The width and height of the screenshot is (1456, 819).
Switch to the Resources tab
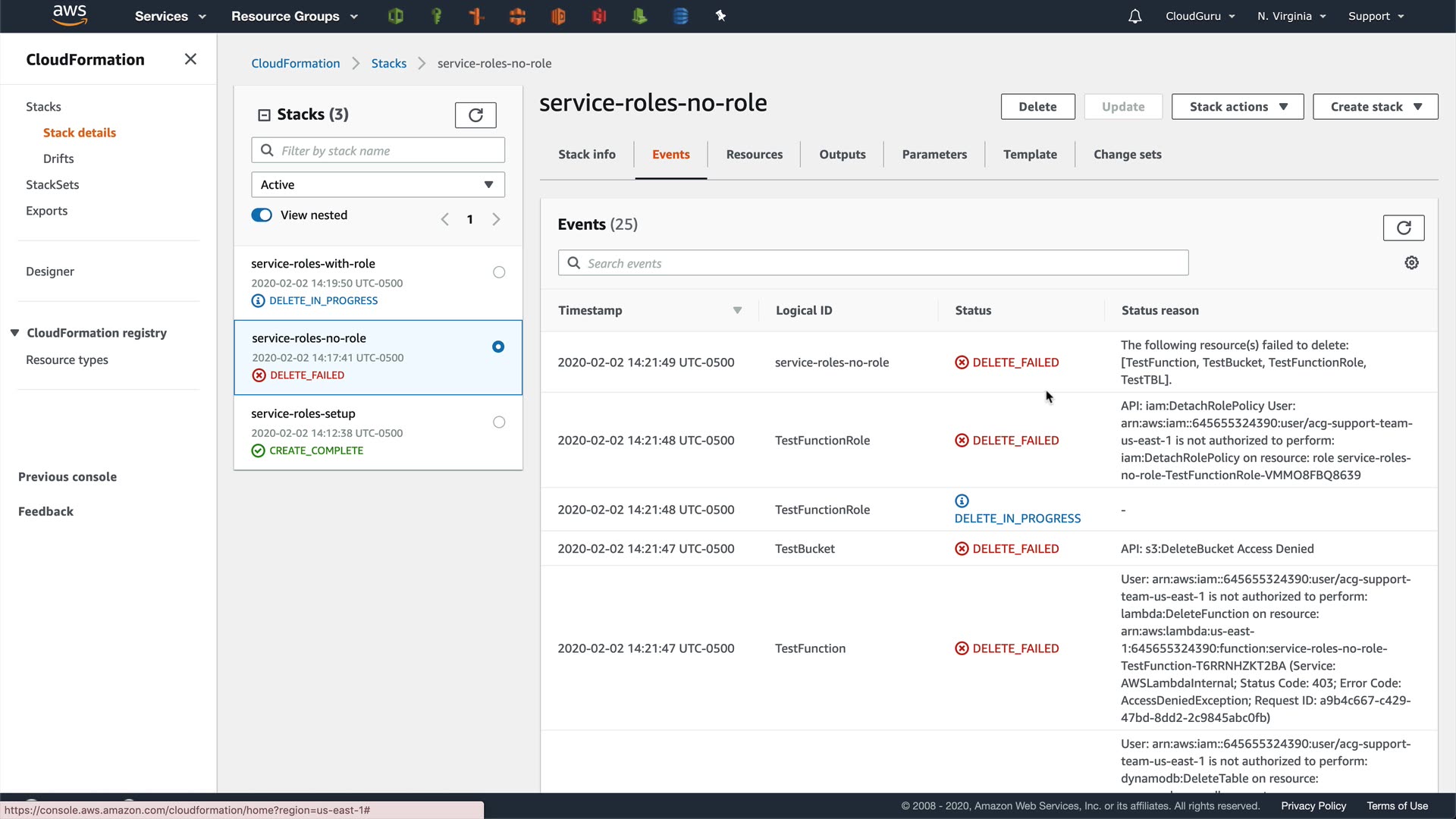click(x=754, y=155)
